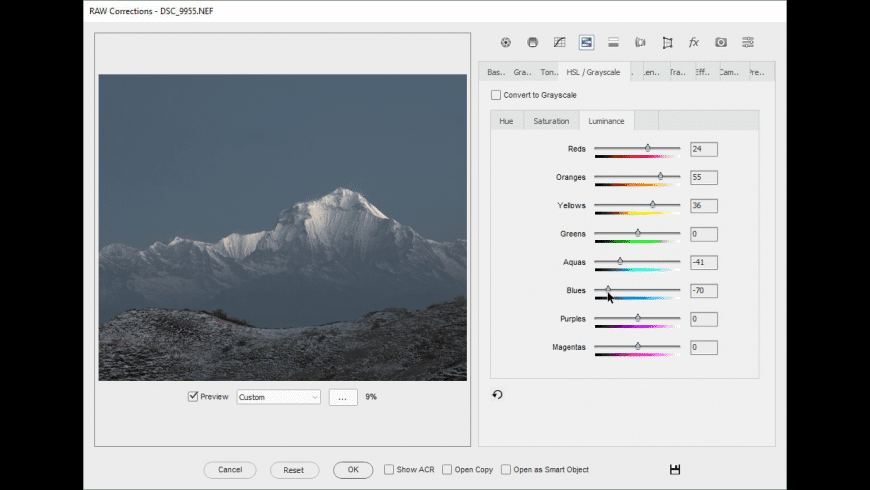Open the Lens Corrections icon

click(x=640, y=42)
